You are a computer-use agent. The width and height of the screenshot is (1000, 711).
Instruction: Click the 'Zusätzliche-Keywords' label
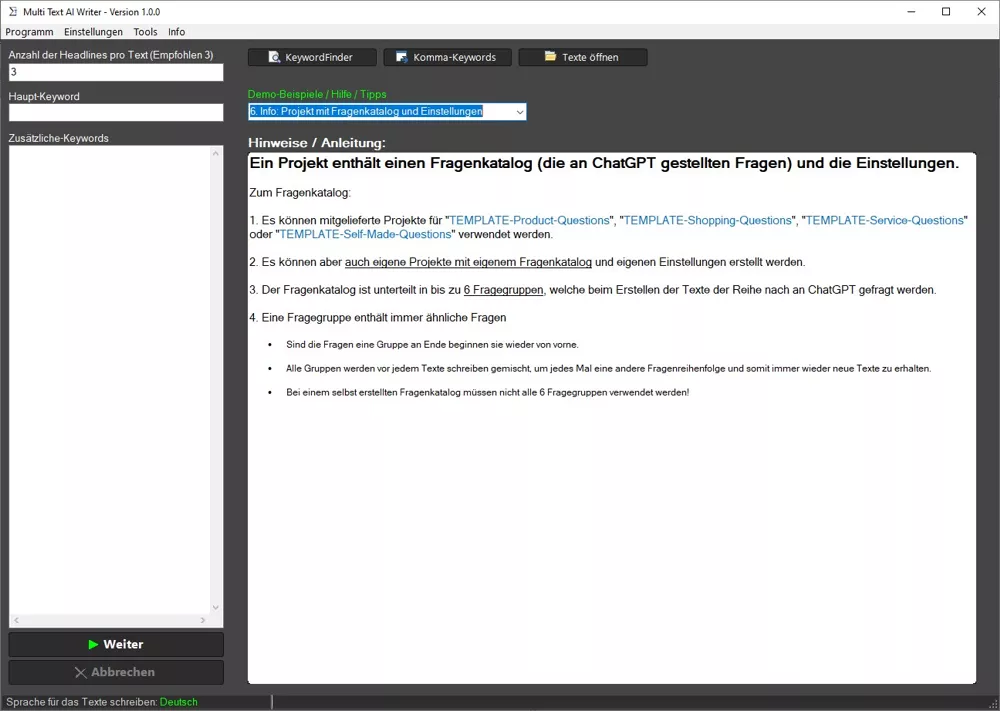(59, 138)
